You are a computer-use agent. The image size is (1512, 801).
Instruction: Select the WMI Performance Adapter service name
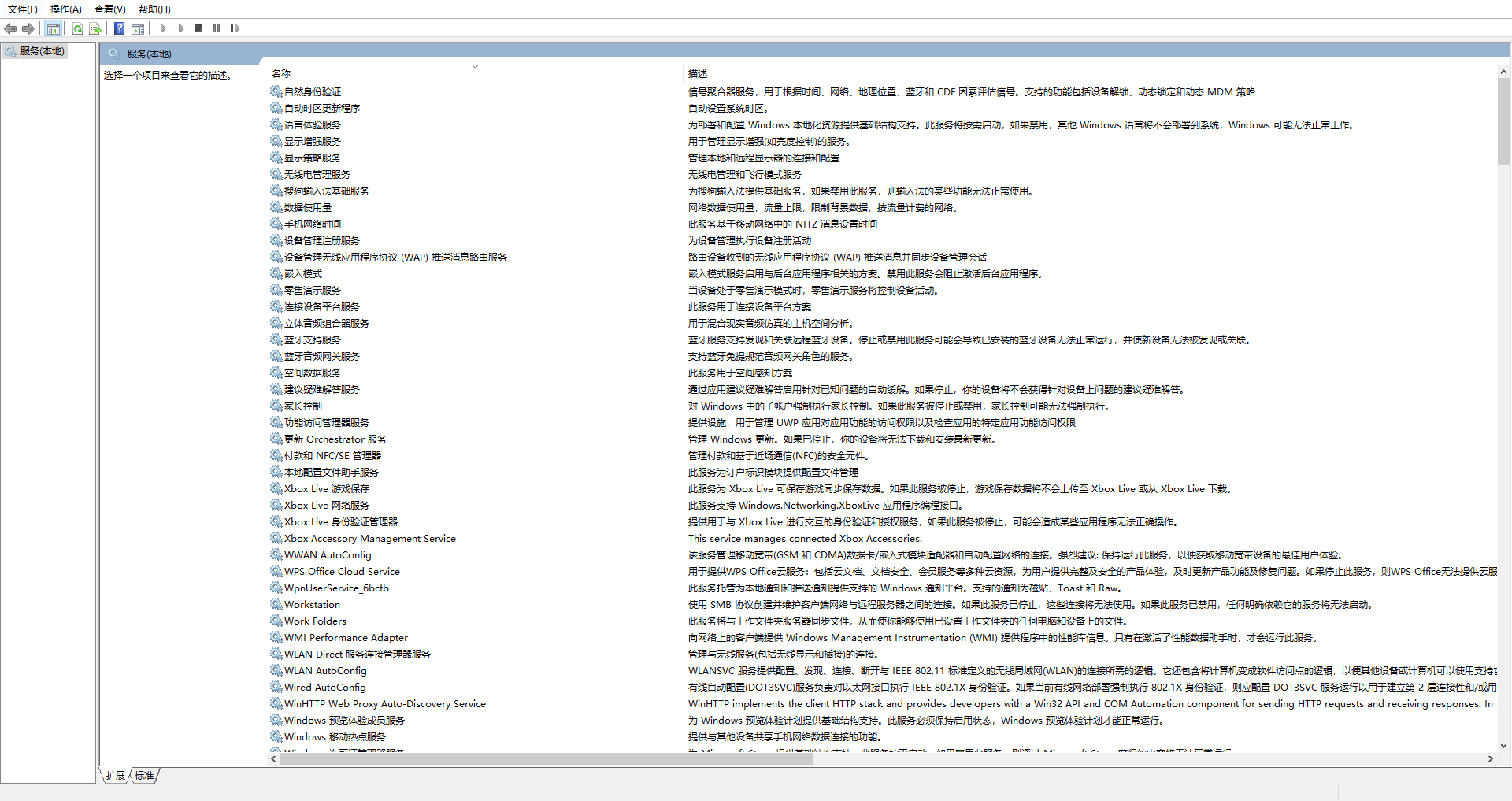tap(346, 638)
